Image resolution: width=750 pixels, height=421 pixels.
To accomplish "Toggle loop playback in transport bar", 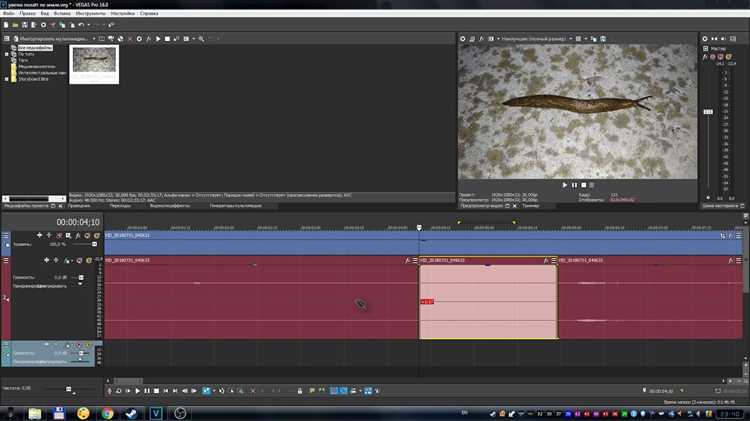I will [x=119, y=391].
